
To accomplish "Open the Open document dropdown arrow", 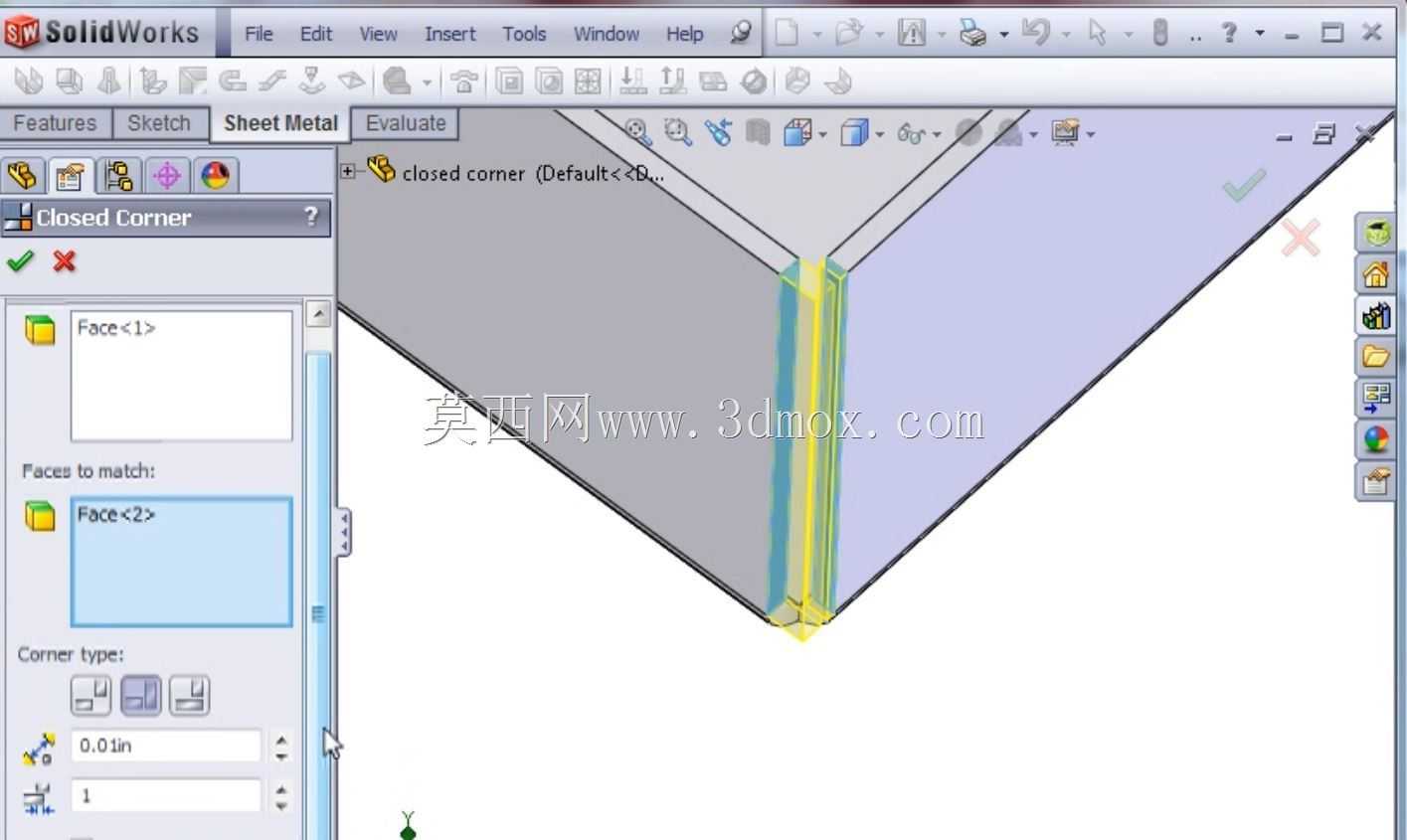I will click(880, 34).
